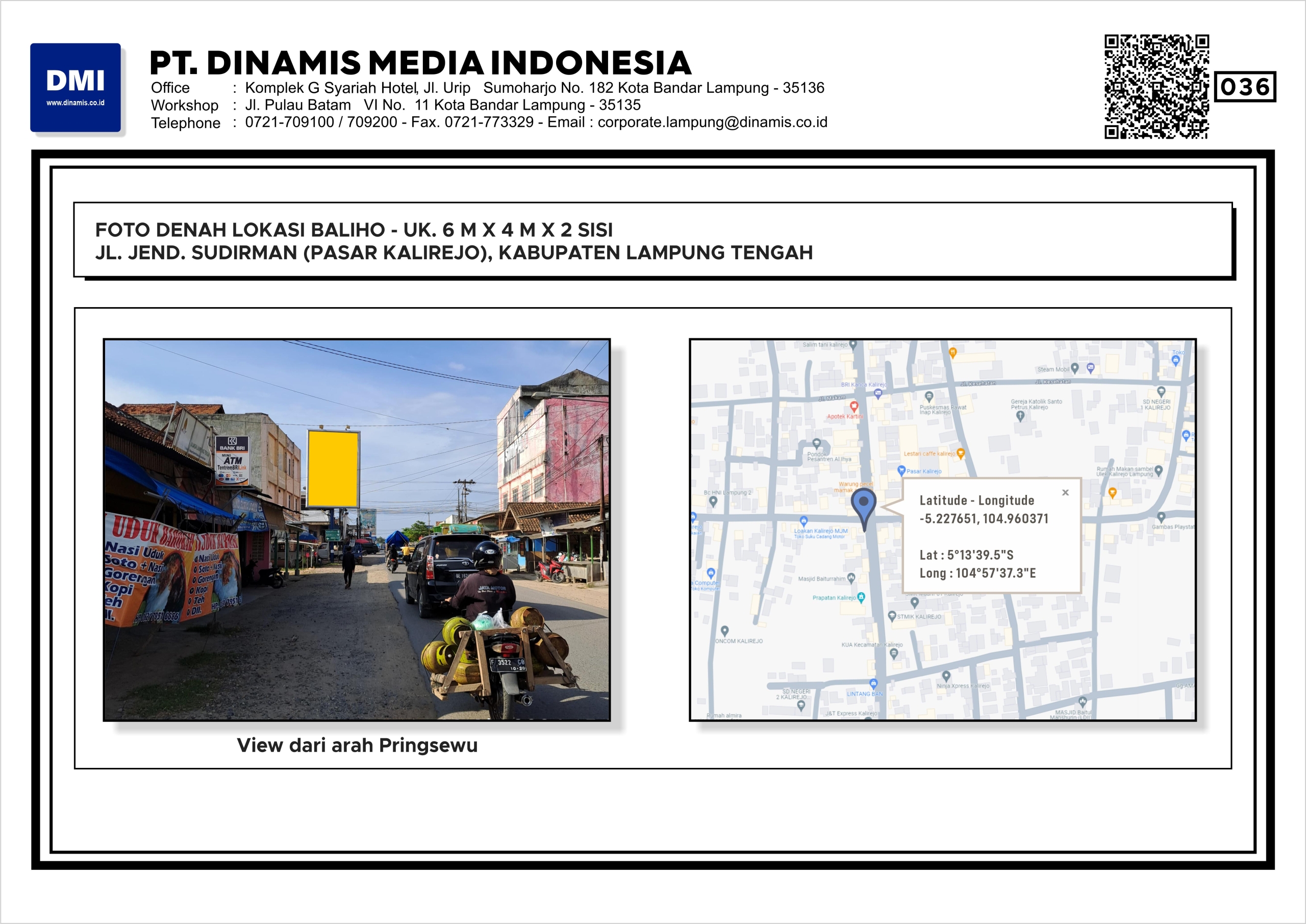This screenshot has width=1306, height=924.
Task: Click the JL. JEND. SUDIRMAN location line
Action: (x=454, y=253)
